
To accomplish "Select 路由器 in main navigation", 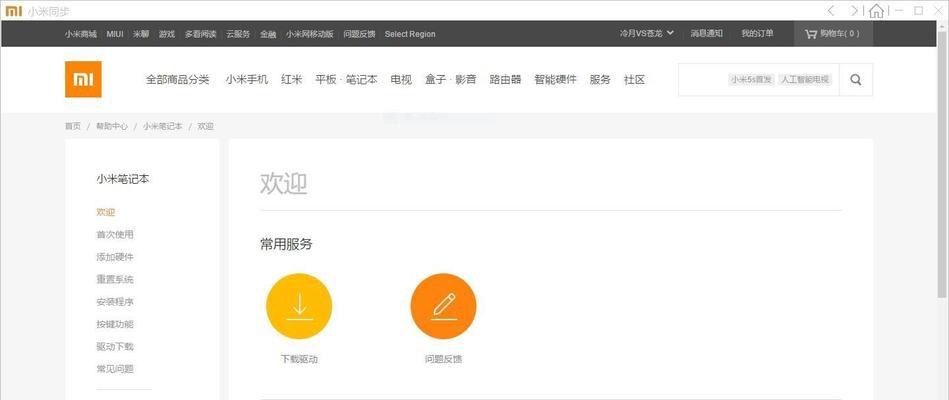I will pyautogui.click(x=505, y=79).
